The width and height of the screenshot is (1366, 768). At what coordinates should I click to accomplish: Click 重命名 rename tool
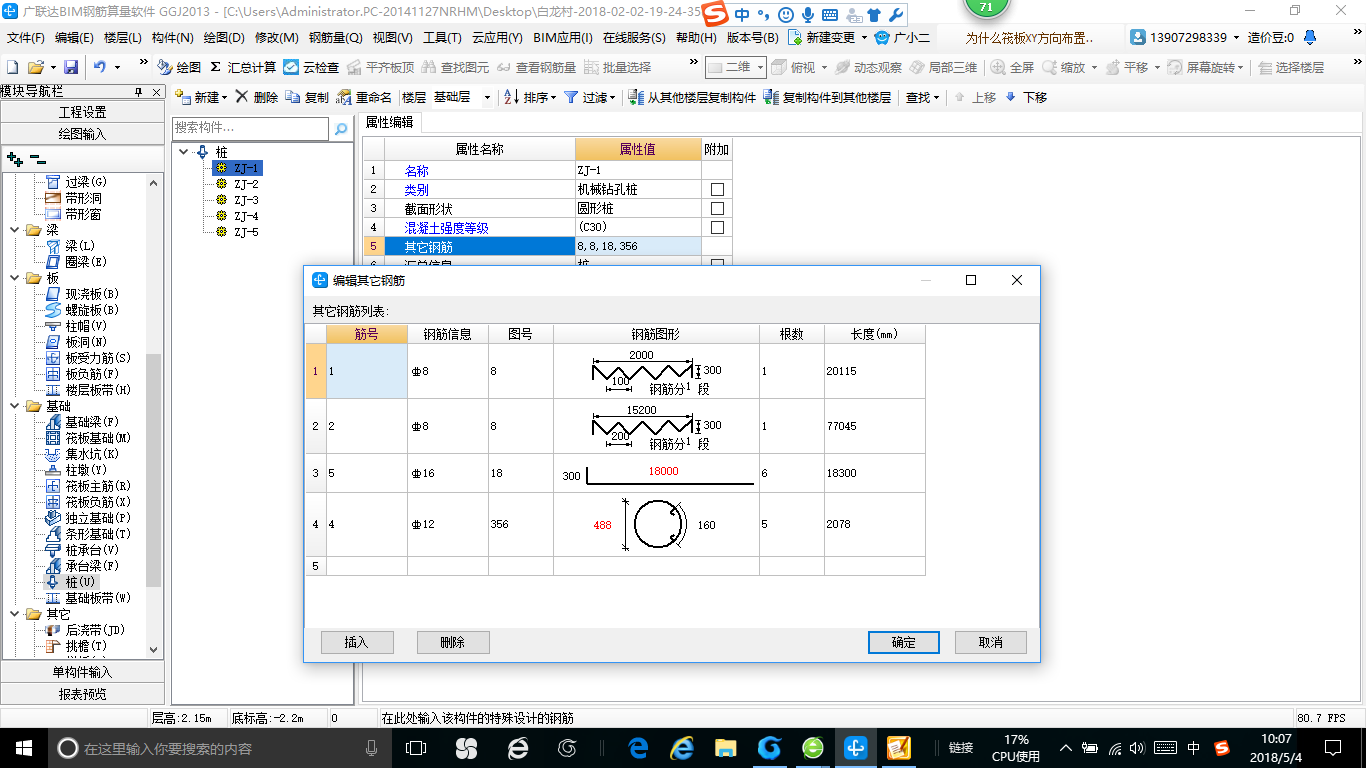(x=365, y=97)
